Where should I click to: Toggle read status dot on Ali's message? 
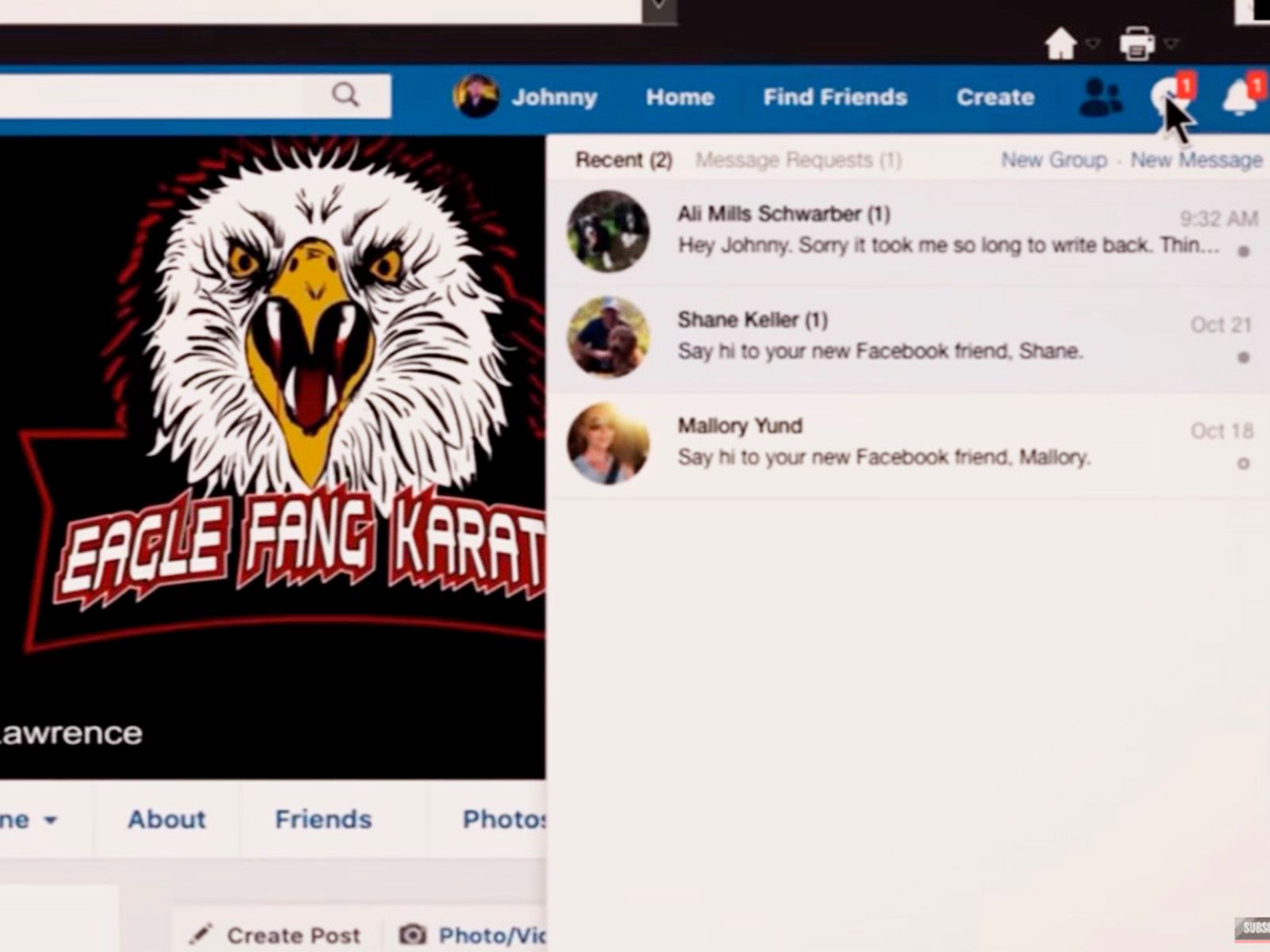(x=1243, y=251)
